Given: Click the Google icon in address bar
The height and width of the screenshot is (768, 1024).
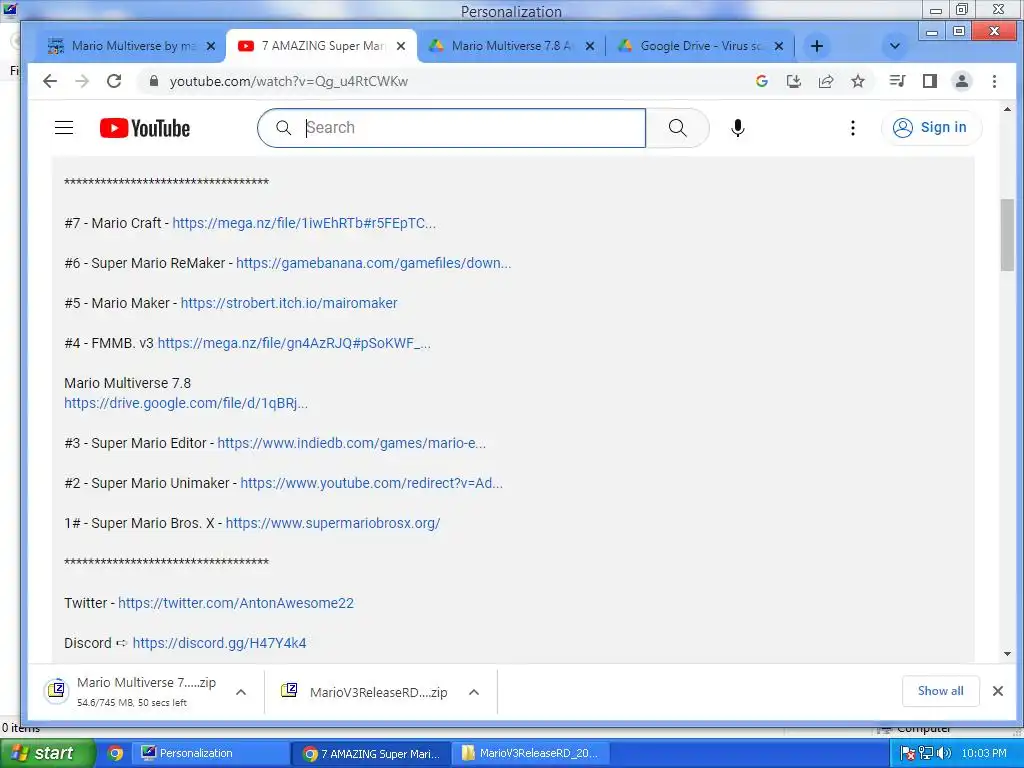Looking at the screenshot, I should click(761, 81).
